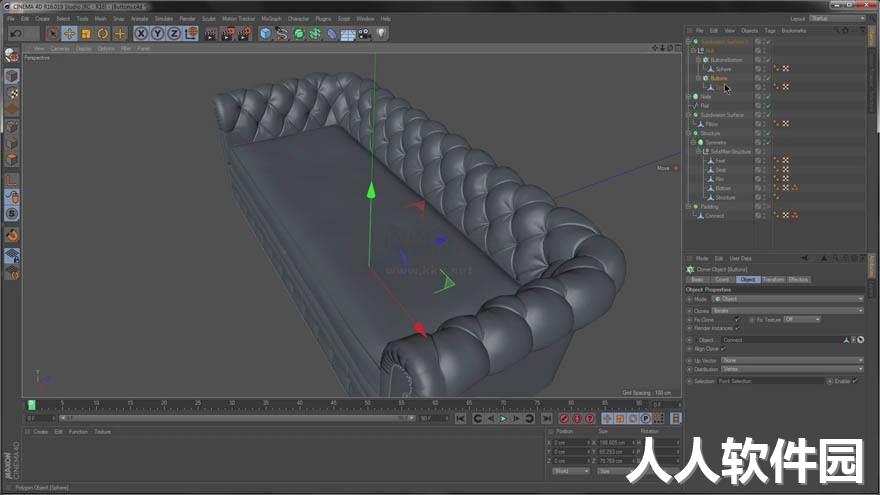
Task: Open the material manager Create menu
Action: (41, 432)
